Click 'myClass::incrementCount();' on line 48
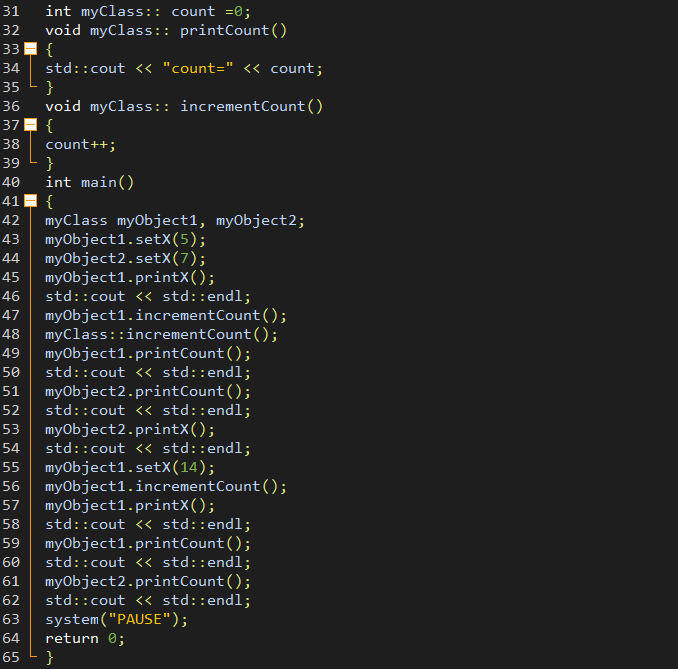The width and height of the screenshot is (678, 669). [161, 335]
